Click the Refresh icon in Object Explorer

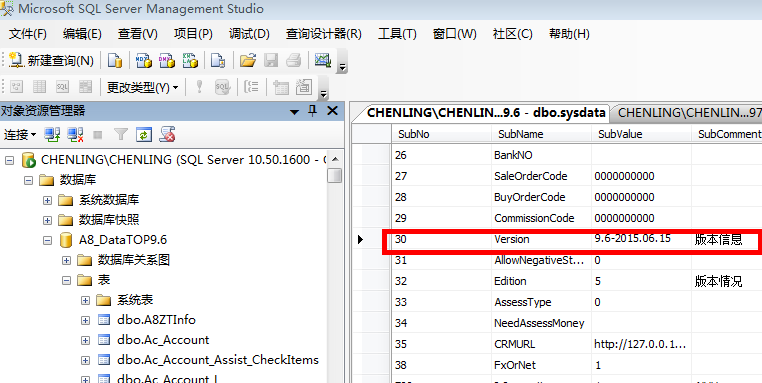pyautogui.click(x=144, y=135)
